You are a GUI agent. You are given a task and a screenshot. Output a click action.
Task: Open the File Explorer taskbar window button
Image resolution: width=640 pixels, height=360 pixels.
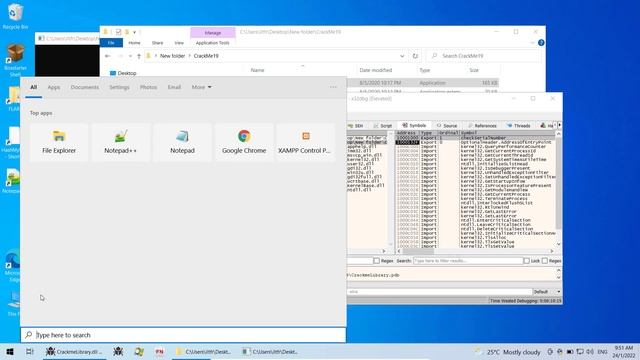[203, 351]
